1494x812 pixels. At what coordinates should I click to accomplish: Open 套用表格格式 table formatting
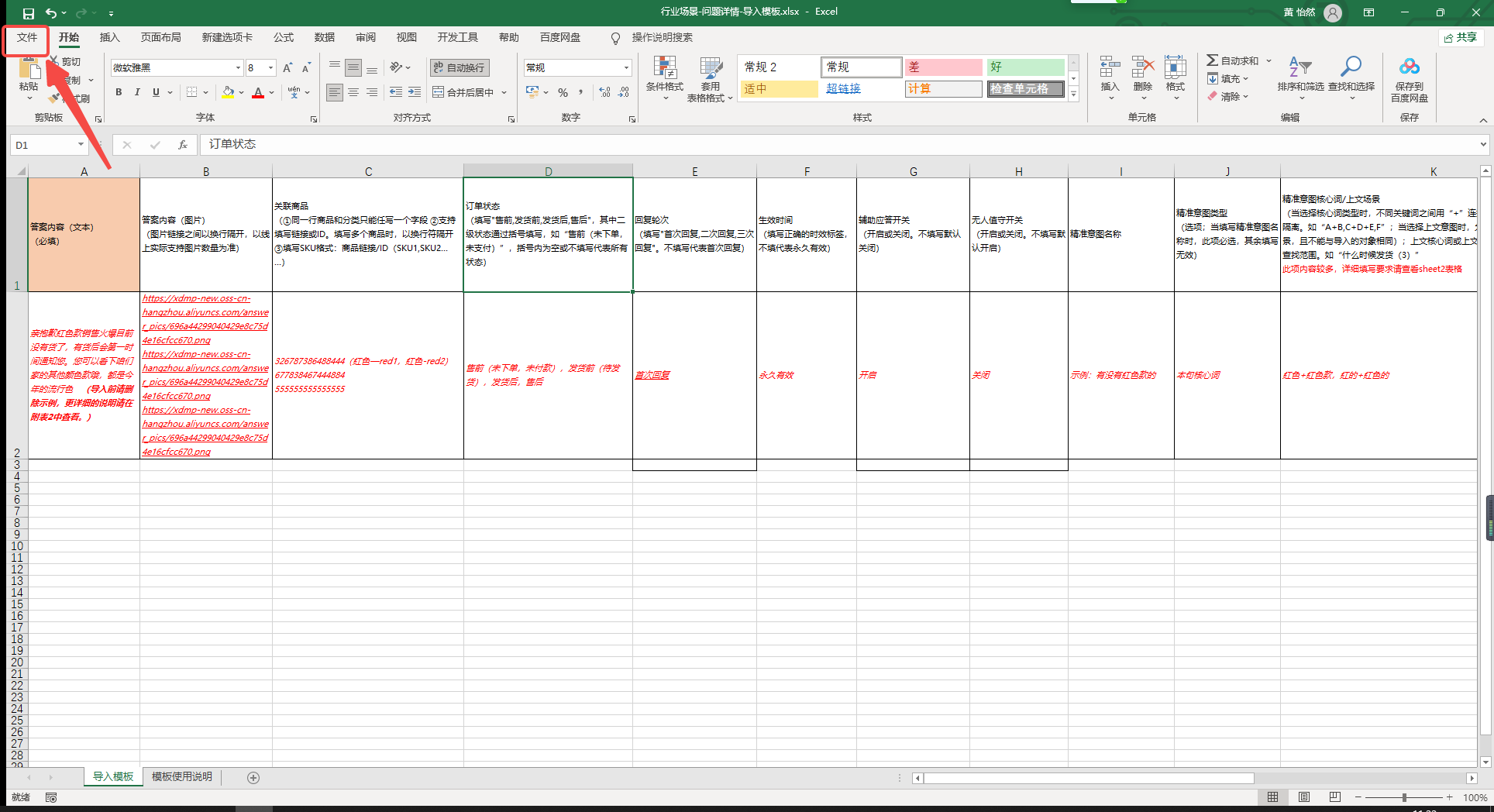click(x=711, y=78)
